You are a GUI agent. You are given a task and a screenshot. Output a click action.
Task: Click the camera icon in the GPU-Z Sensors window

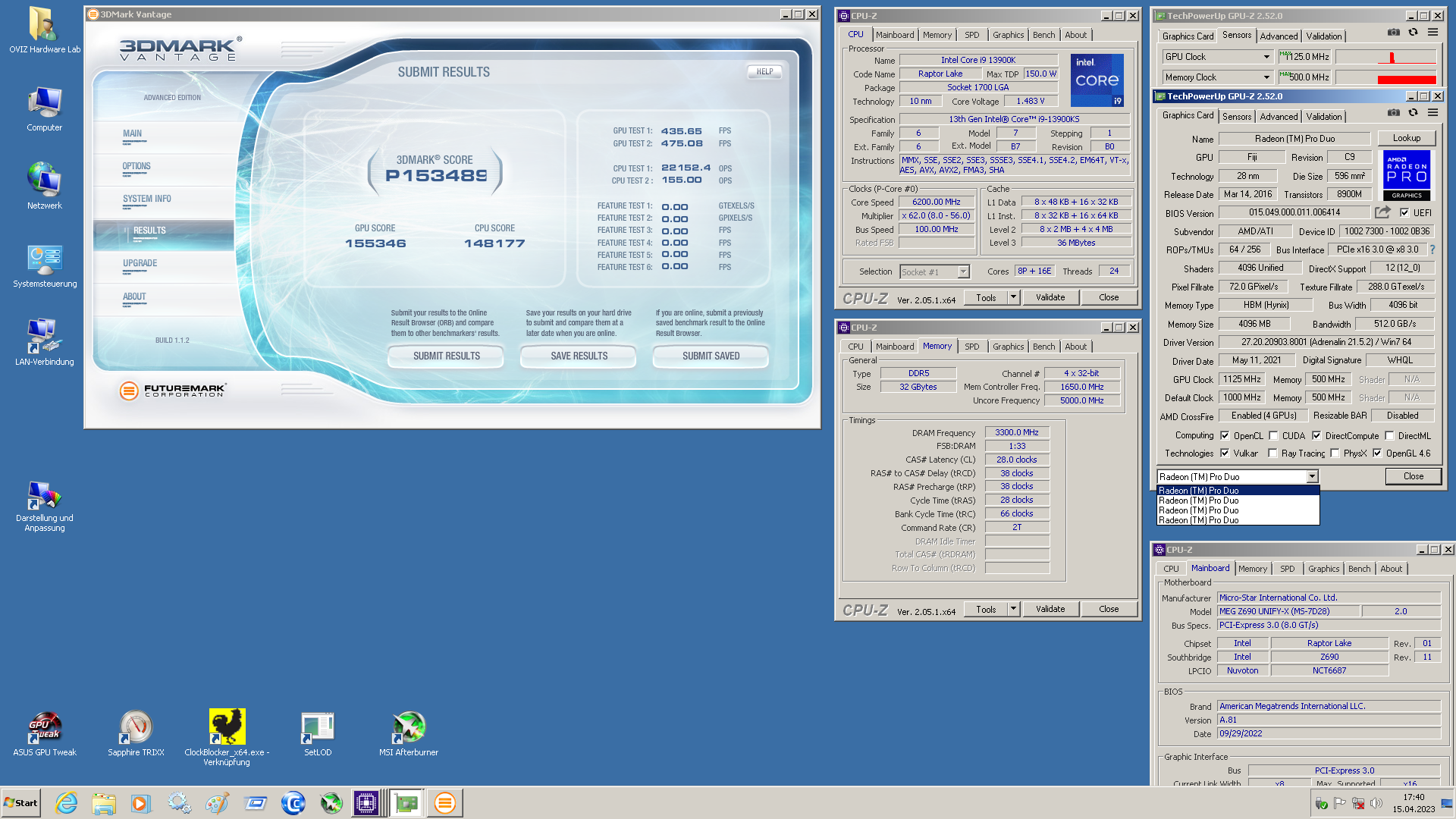(1394, 33)
